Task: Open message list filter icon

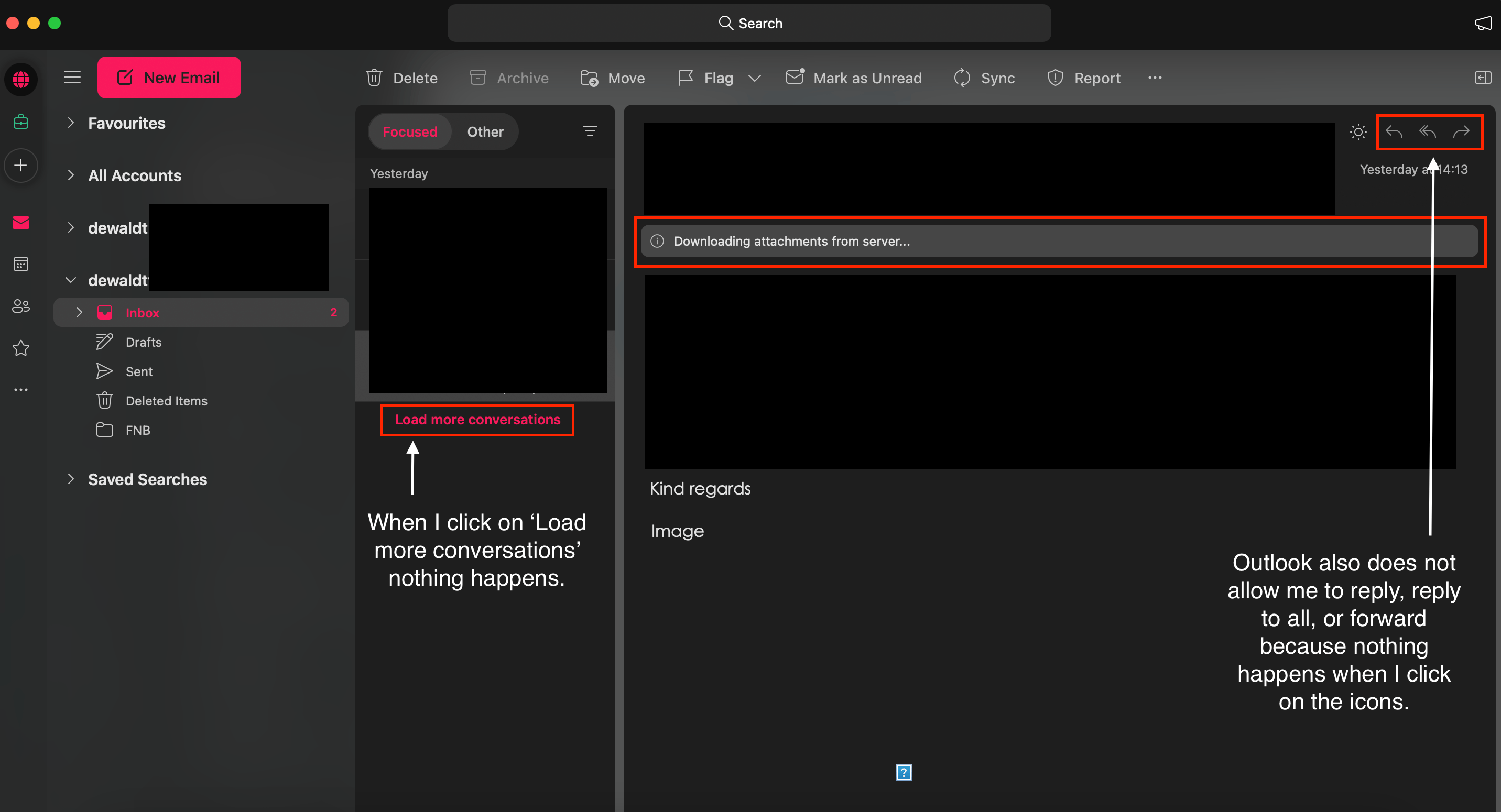Action: [590, 131]
